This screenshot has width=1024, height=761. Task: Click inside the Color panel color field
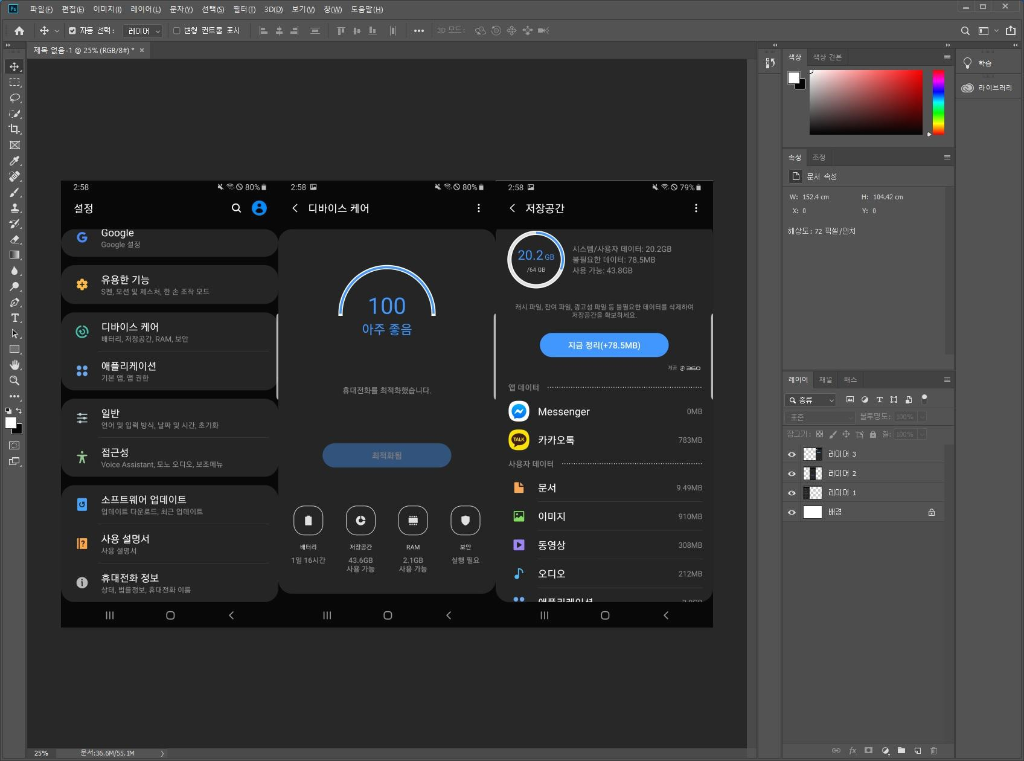coord(866,103)
